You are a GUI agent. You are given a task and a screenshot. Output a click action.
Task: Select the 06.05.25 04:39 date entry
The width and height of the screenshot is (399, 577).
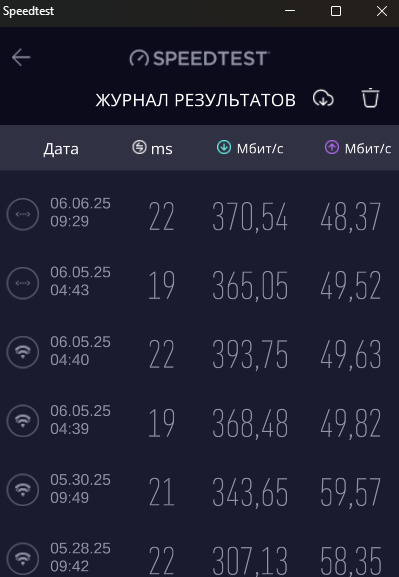(x=80, y=420)
